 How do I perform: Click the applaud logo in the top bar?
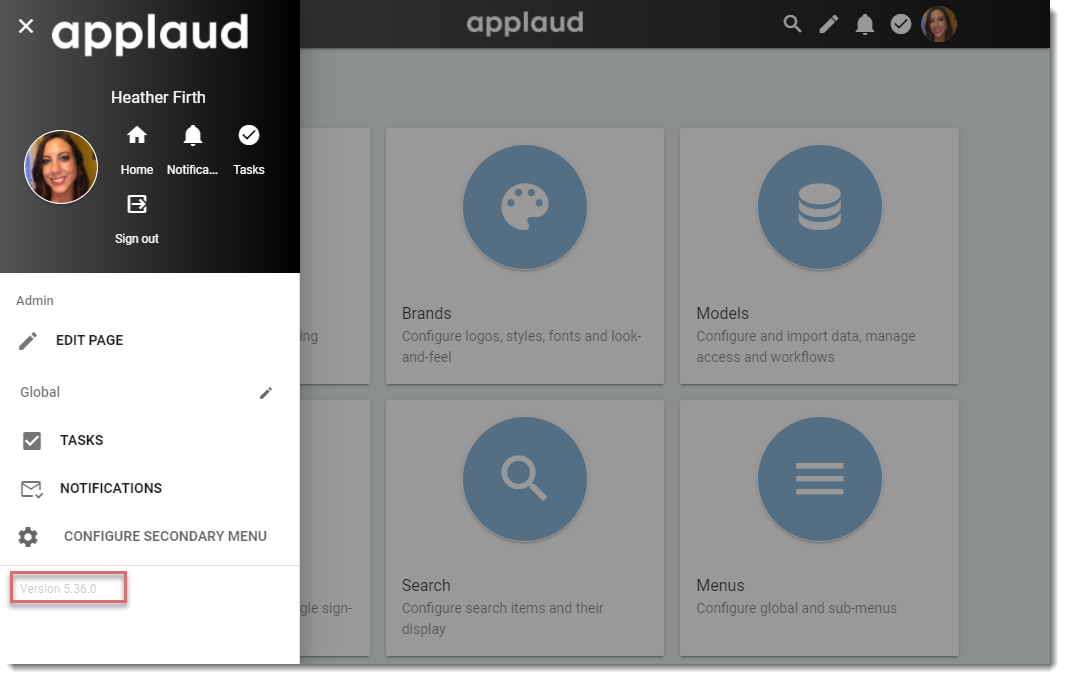click(x=525, y=24)
